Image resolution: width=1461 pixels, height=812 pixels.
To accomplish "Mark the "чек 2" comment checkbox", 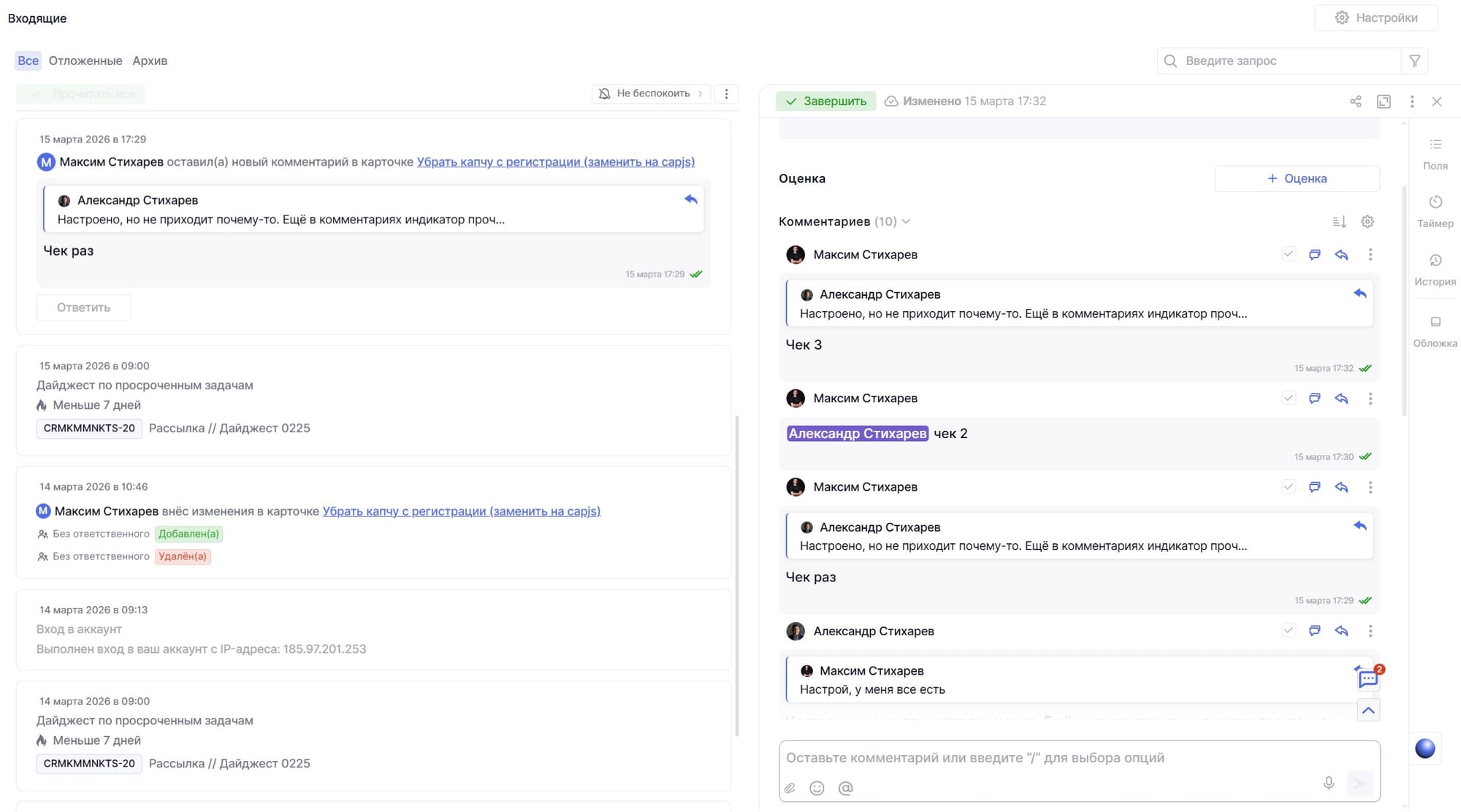I will (x=1288, y=398).
